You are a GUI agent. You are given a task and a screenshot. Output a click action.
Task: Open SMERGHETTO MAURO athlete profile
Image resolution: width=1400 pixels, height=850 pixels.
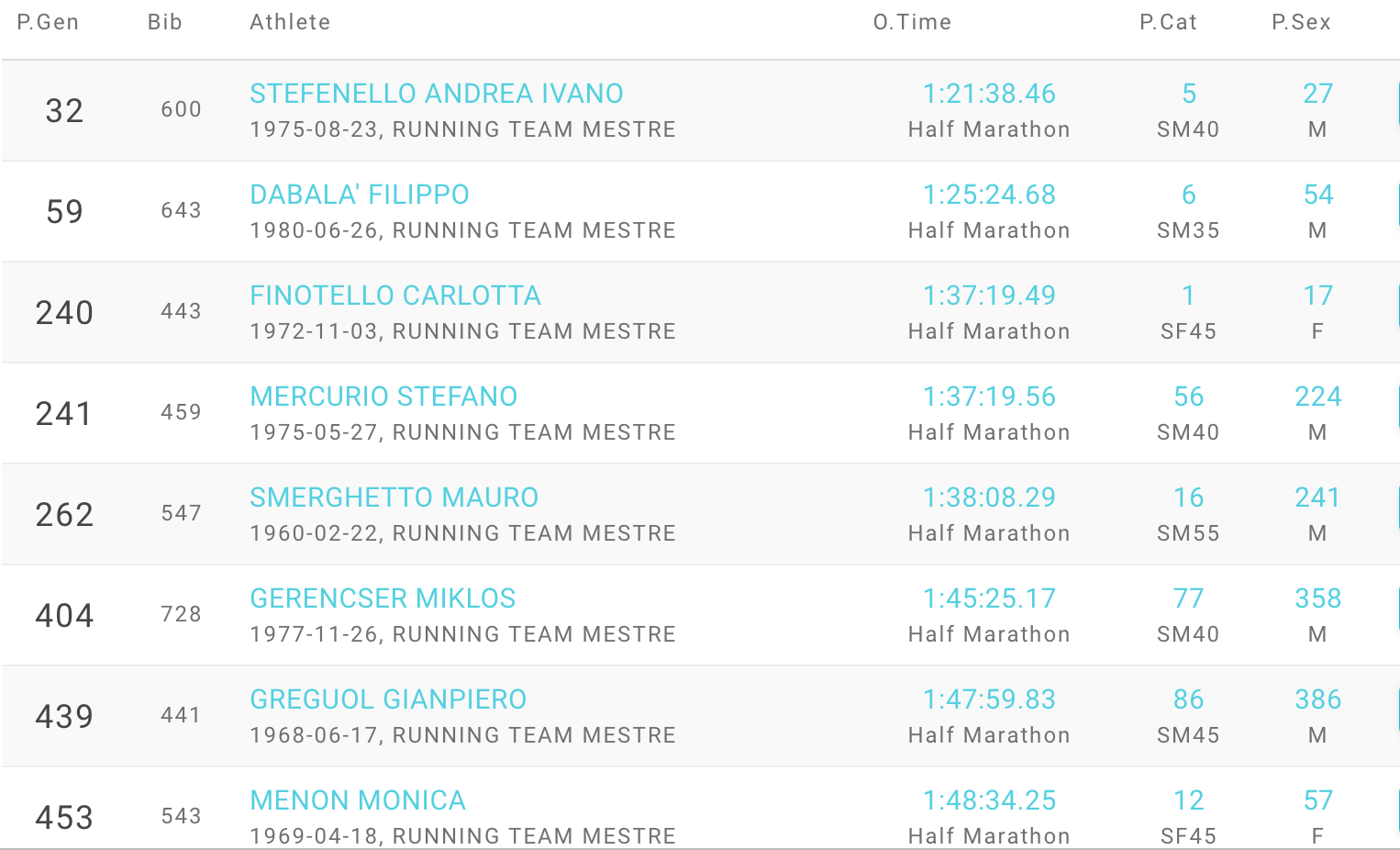pos(394,498)
